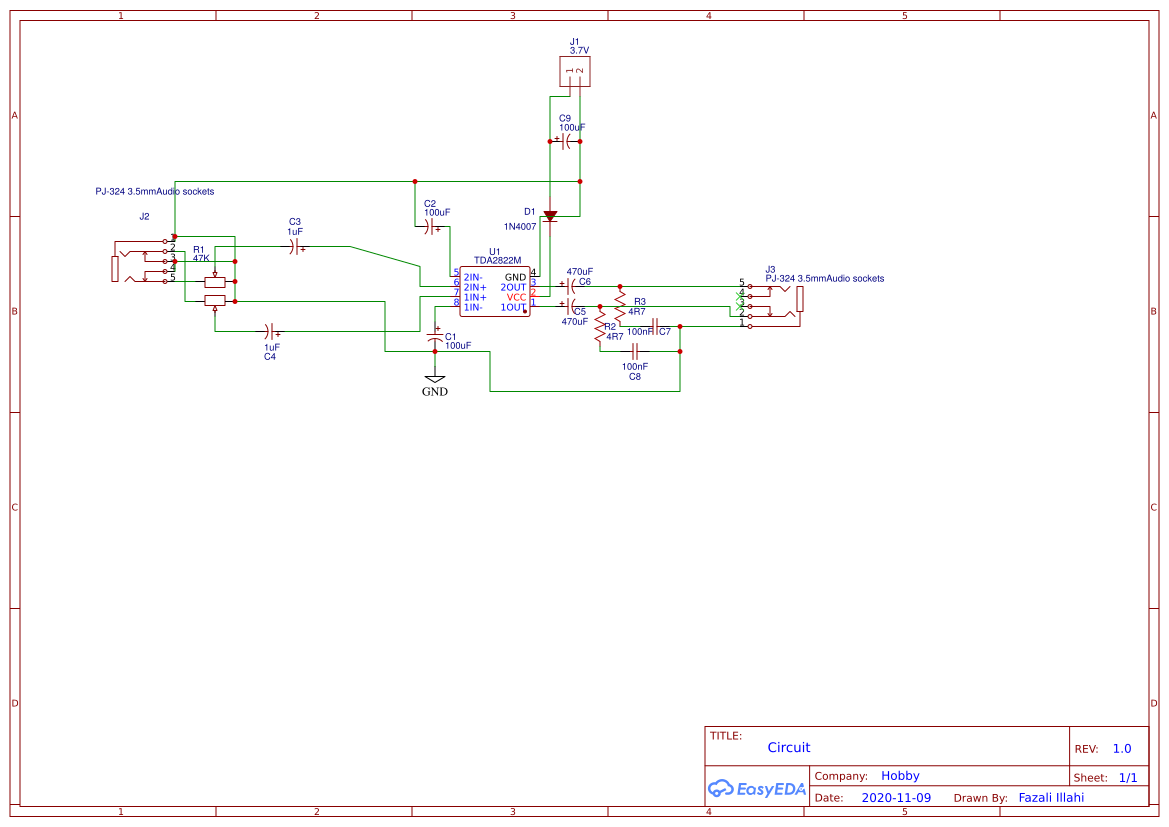
Task: Click the J1 3.7V battery connector symbol
Action: click(x=573, y=70)
